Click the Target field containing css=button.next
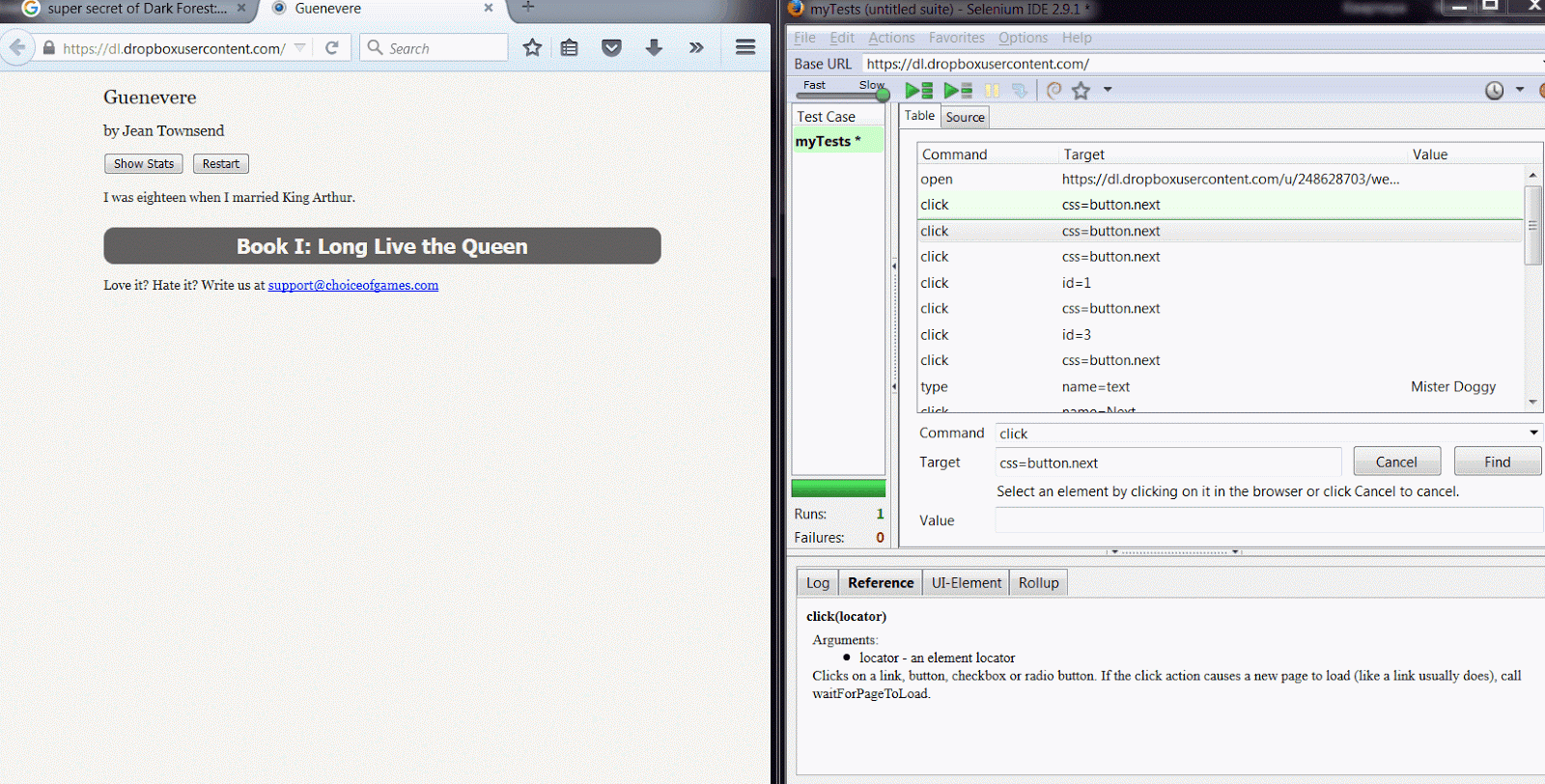Viewport: 1545px width, 784px height. coord(1168,462)
